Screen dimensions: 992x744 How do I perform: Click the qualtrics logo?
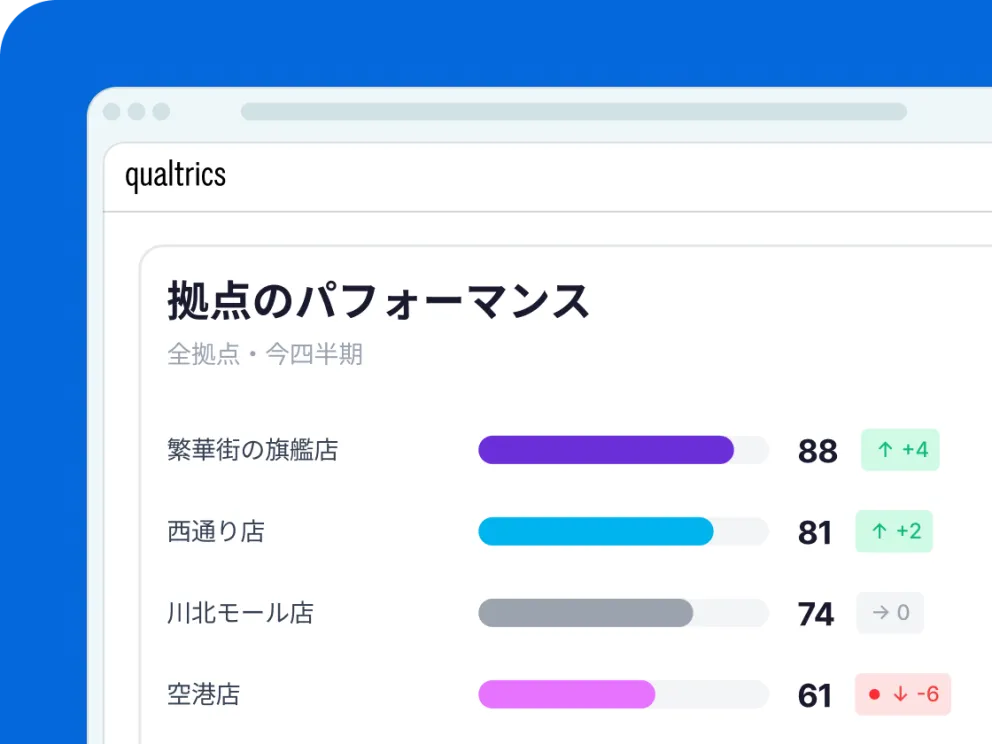175,175
